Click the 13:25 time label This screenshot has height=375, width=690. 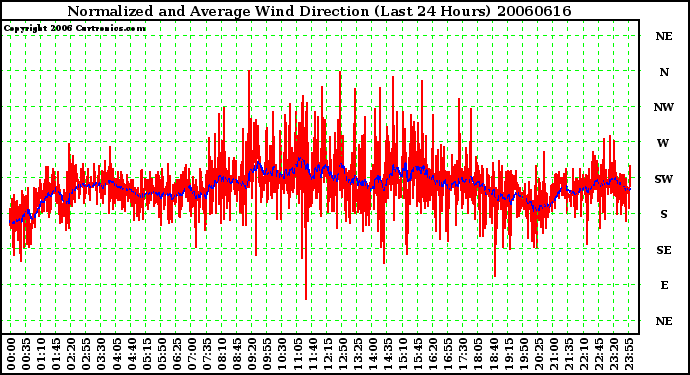click(358, 354)
